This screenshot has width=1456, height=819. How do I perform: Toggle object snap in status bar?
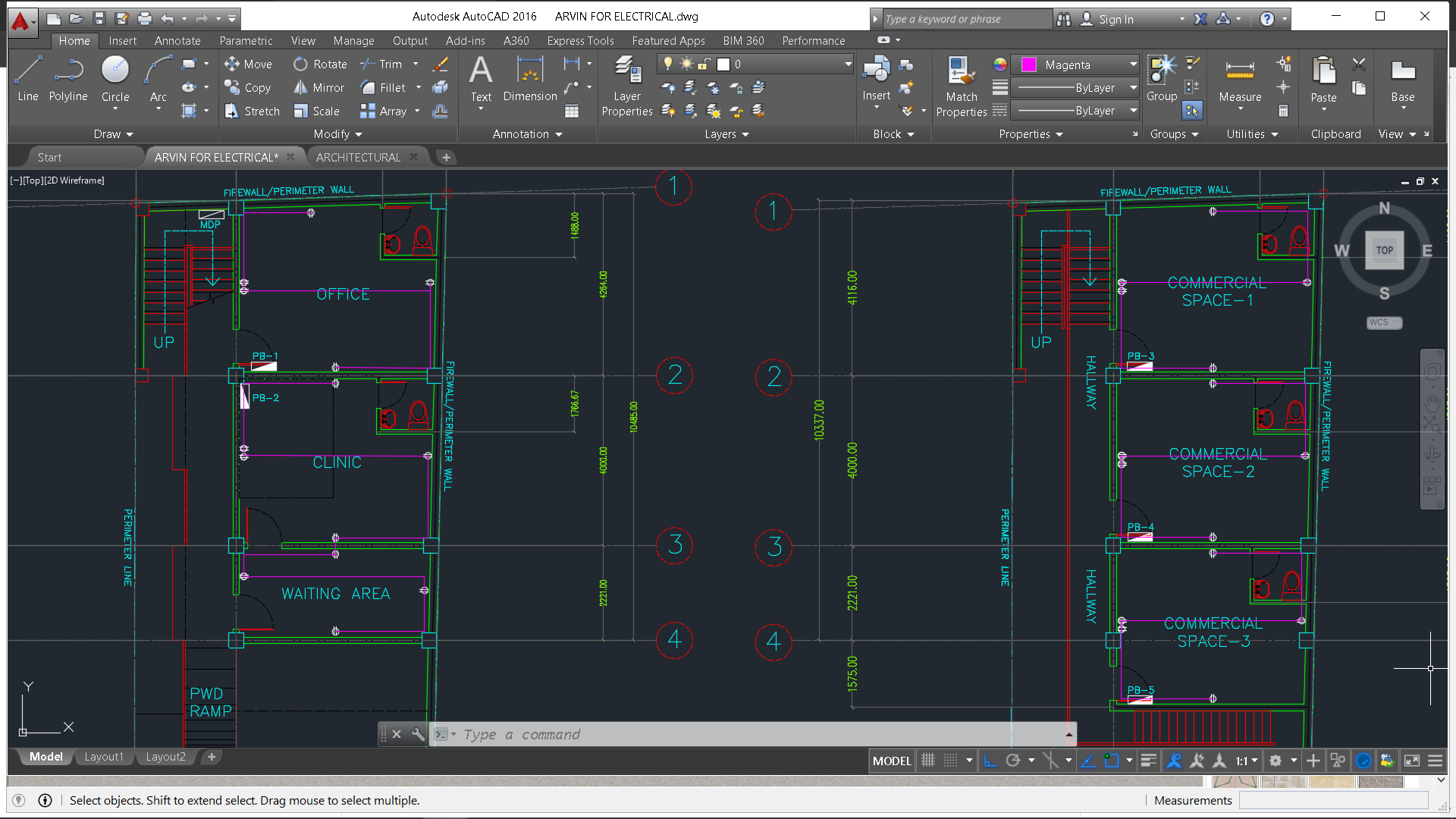click(x=1112, y=761)
